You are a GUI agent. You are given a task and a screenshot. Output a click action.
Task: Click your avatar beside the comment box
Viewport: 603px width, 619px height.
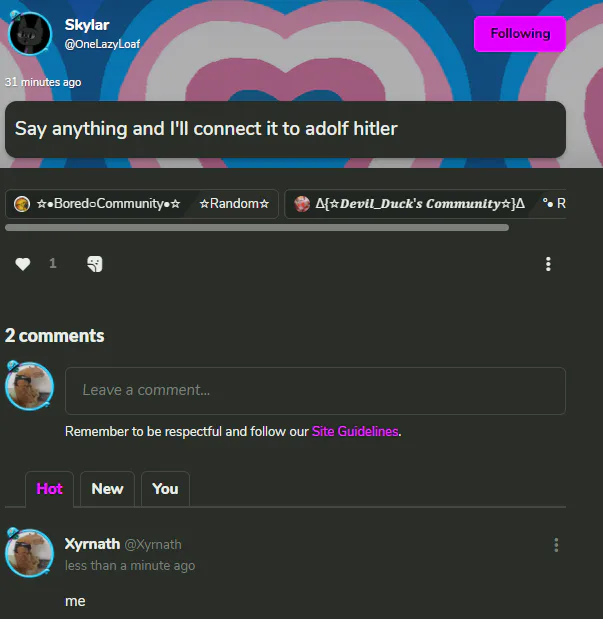tap(29, 386)
